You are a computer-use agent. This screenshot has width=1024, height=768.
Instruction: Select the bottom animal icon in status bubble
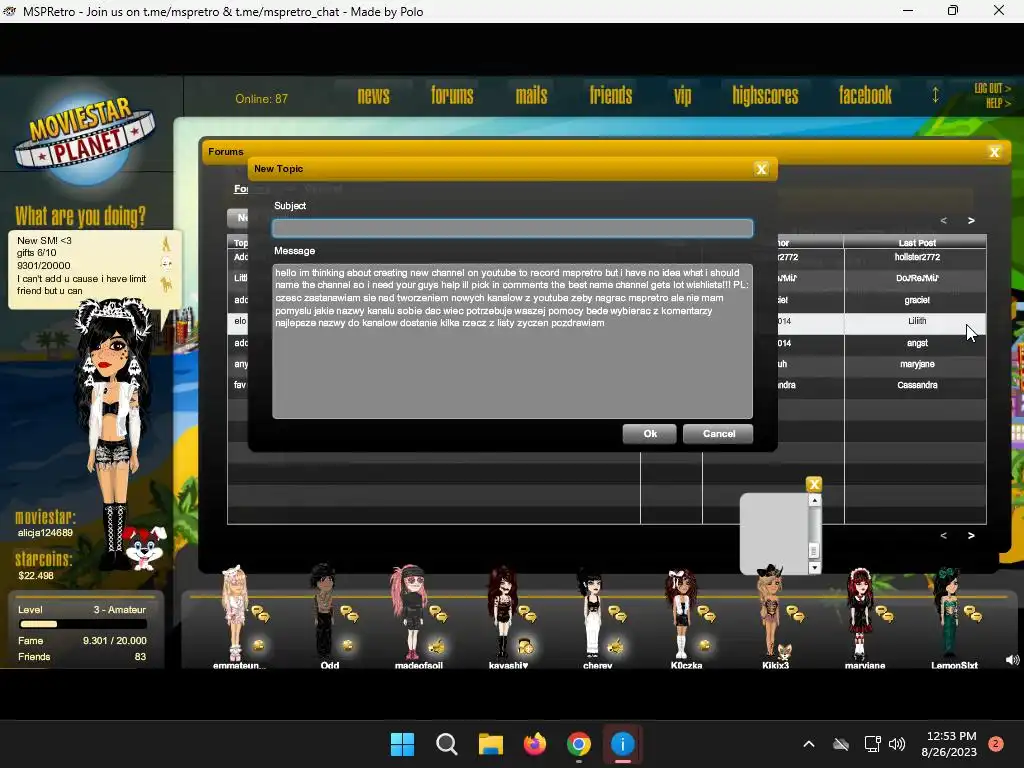pyautogui.click(x=167, y=284)
